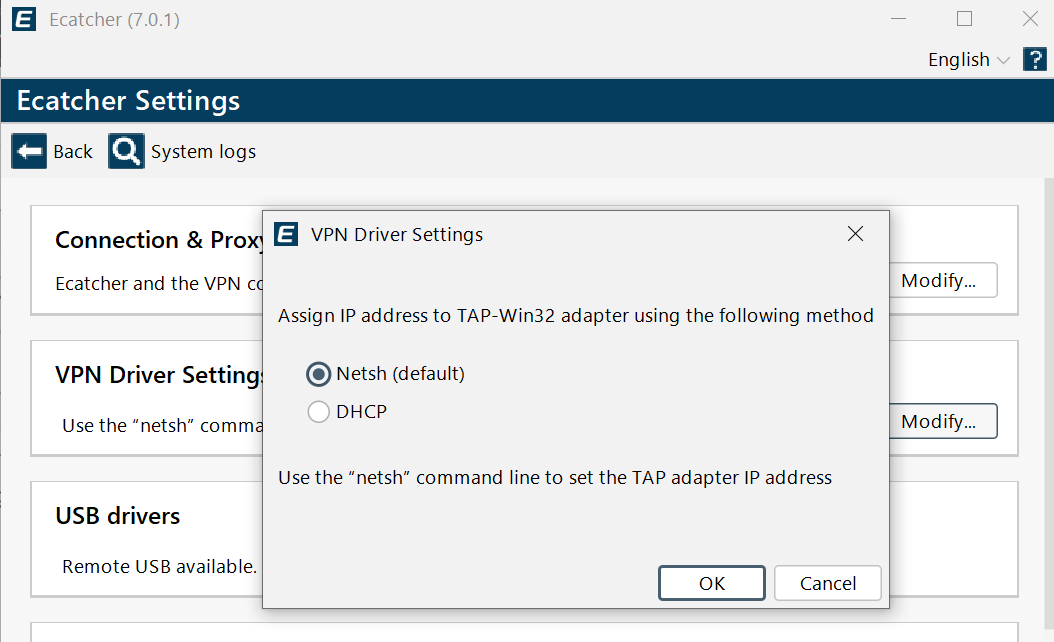The height and width of the screenshot is (642, 1054).
Task: Click the language dropdown chevron arrow
Action: tap(1004, 61)
